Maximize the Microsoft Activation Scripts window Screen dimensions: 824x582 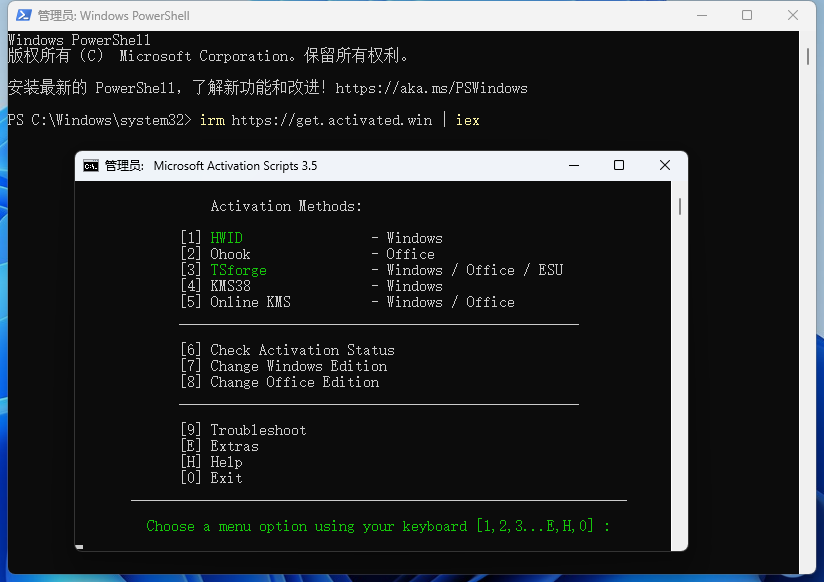tap(619, 166)
